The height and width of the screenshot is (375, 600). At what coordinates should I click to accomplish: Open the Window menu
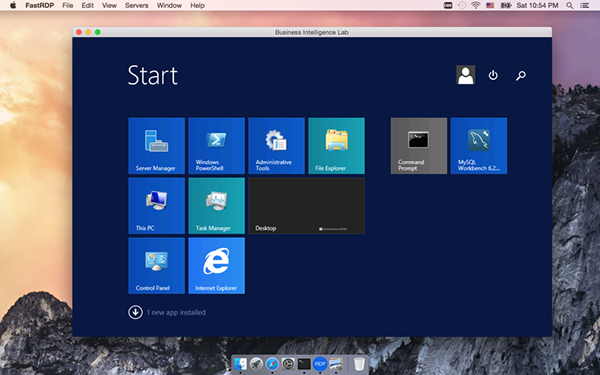tap(169, 5)
